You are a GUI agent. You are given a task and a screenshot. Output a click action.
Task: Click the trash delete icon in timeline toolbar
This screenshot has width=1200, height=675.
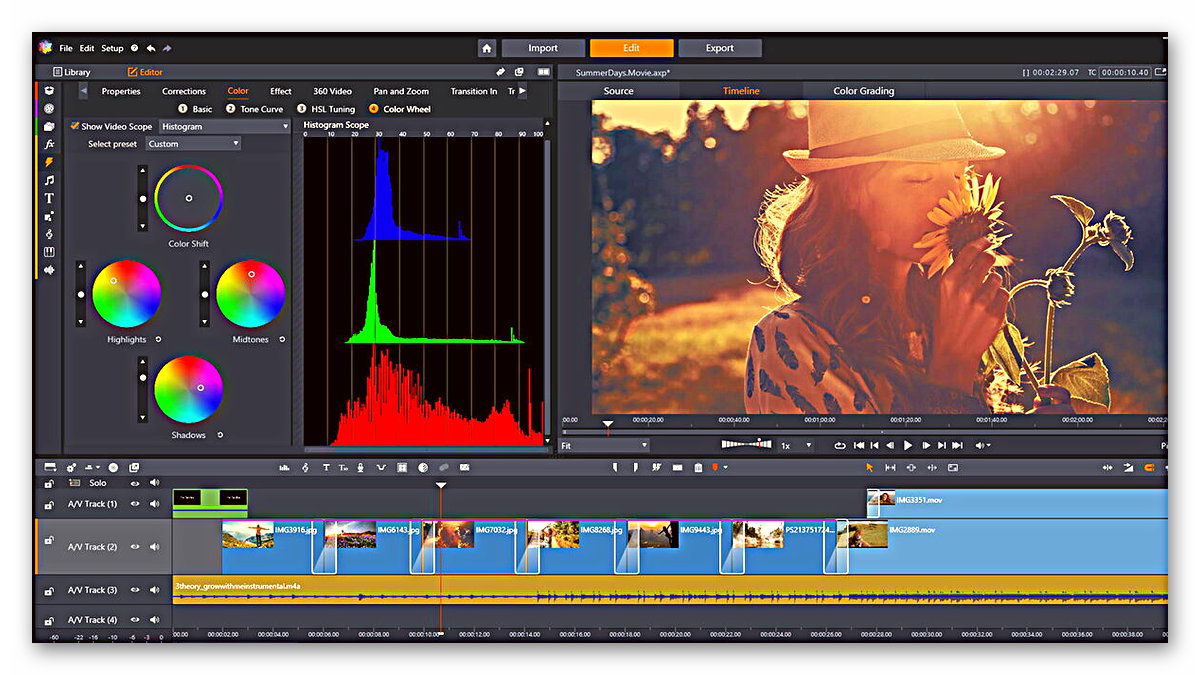[698, 467]
